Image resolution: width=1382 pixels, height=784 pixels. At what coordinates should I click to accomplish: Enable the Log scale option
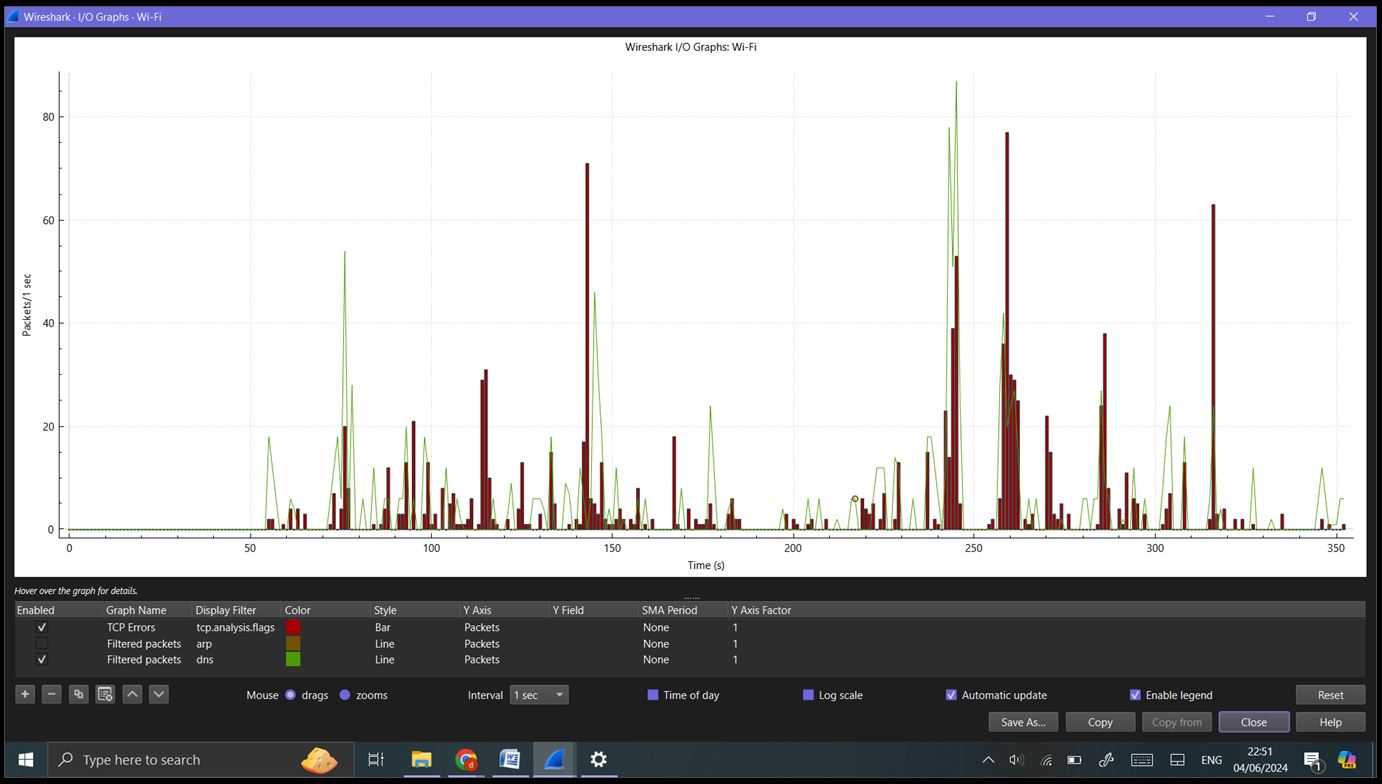coord(808,694)
